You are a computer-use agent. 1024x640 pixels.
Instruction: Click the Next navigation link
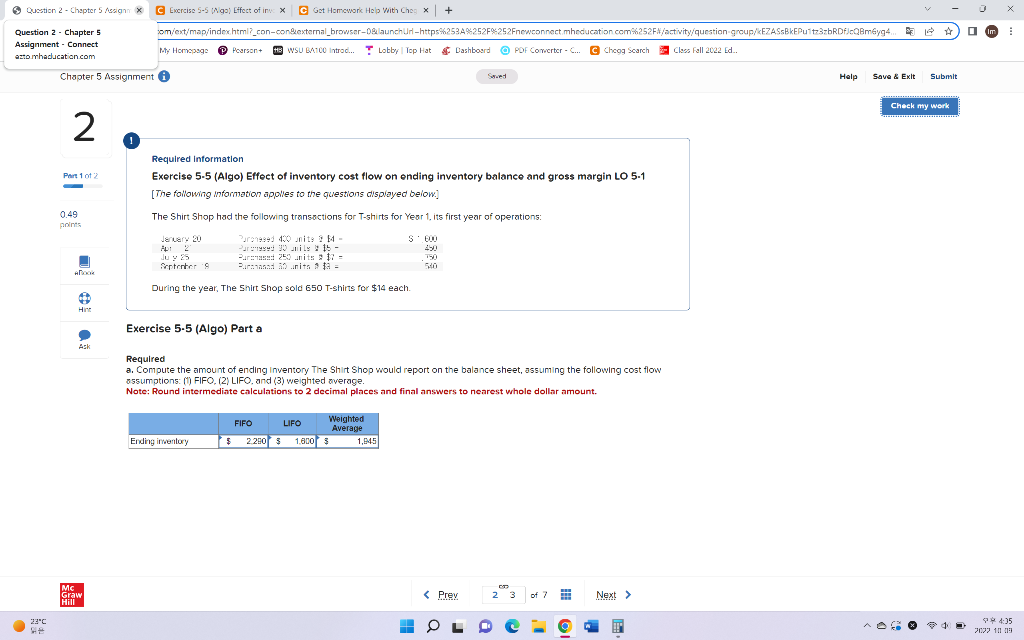coord(606,594)
